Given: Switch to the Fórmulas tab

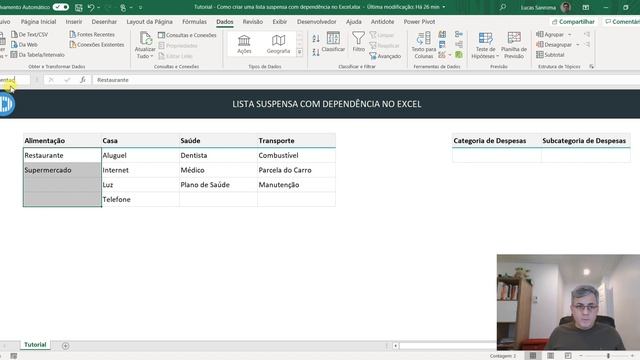Looking at the screenshot, I should click(194, 22).
